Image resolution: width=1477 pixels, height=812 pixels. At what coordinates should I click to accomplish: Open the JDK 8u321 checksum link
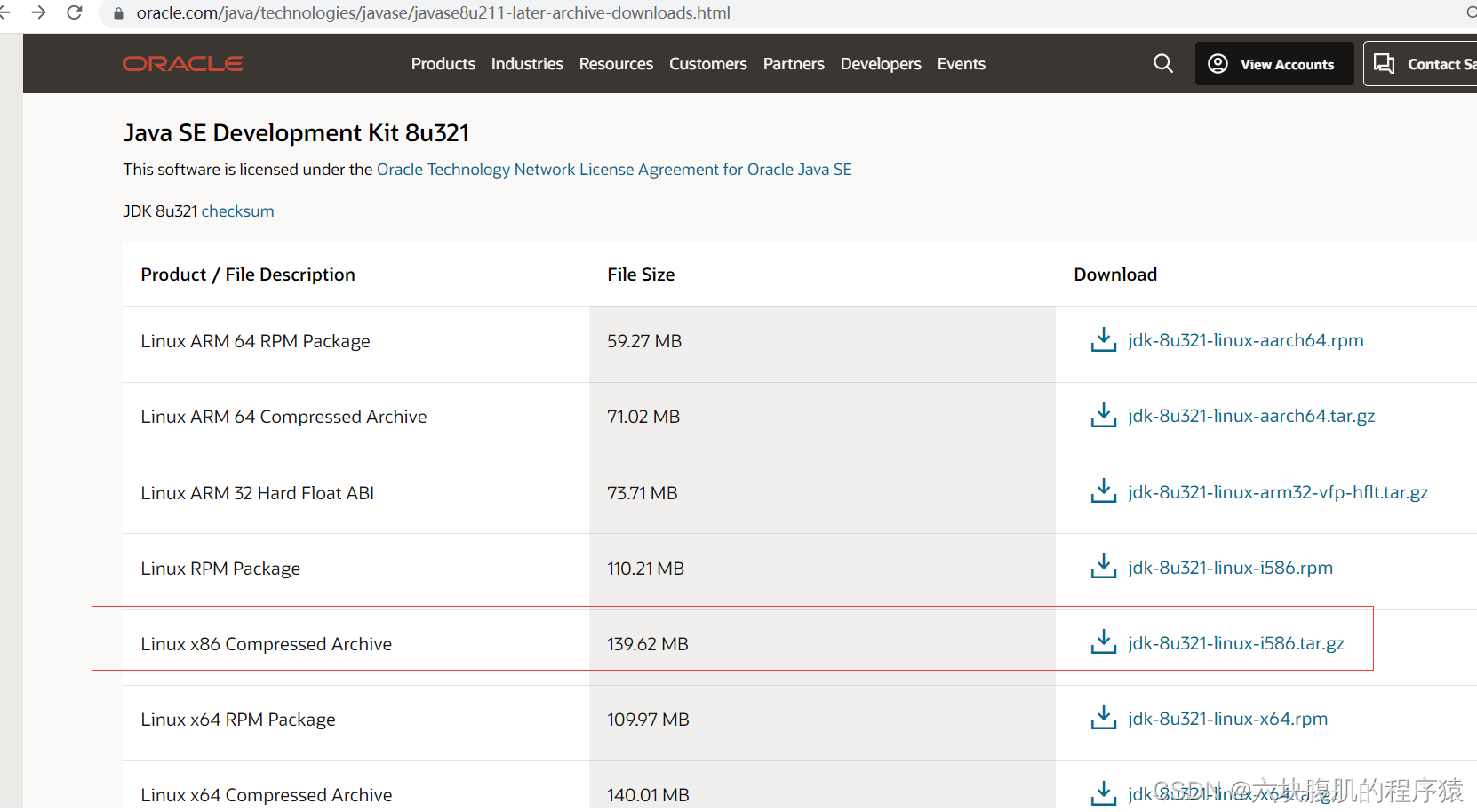pyautogui.click(x=237, y=211)
